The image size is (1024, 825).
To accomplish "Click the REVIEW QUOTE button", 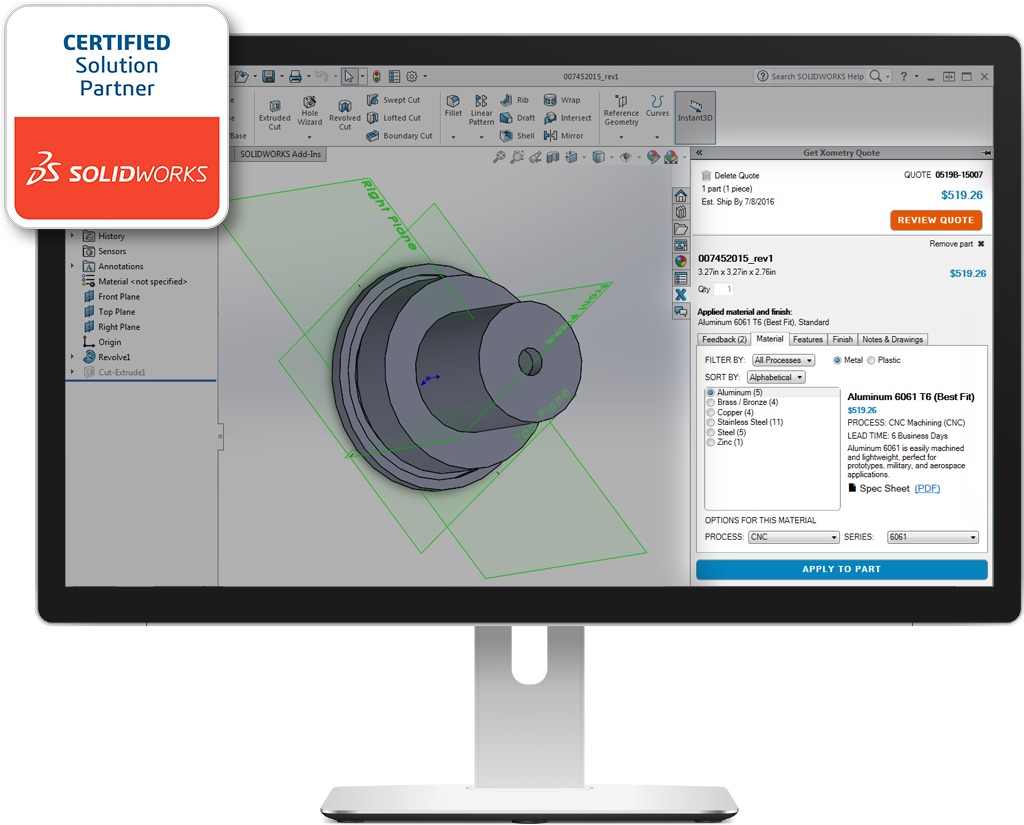I will [936, 219].
